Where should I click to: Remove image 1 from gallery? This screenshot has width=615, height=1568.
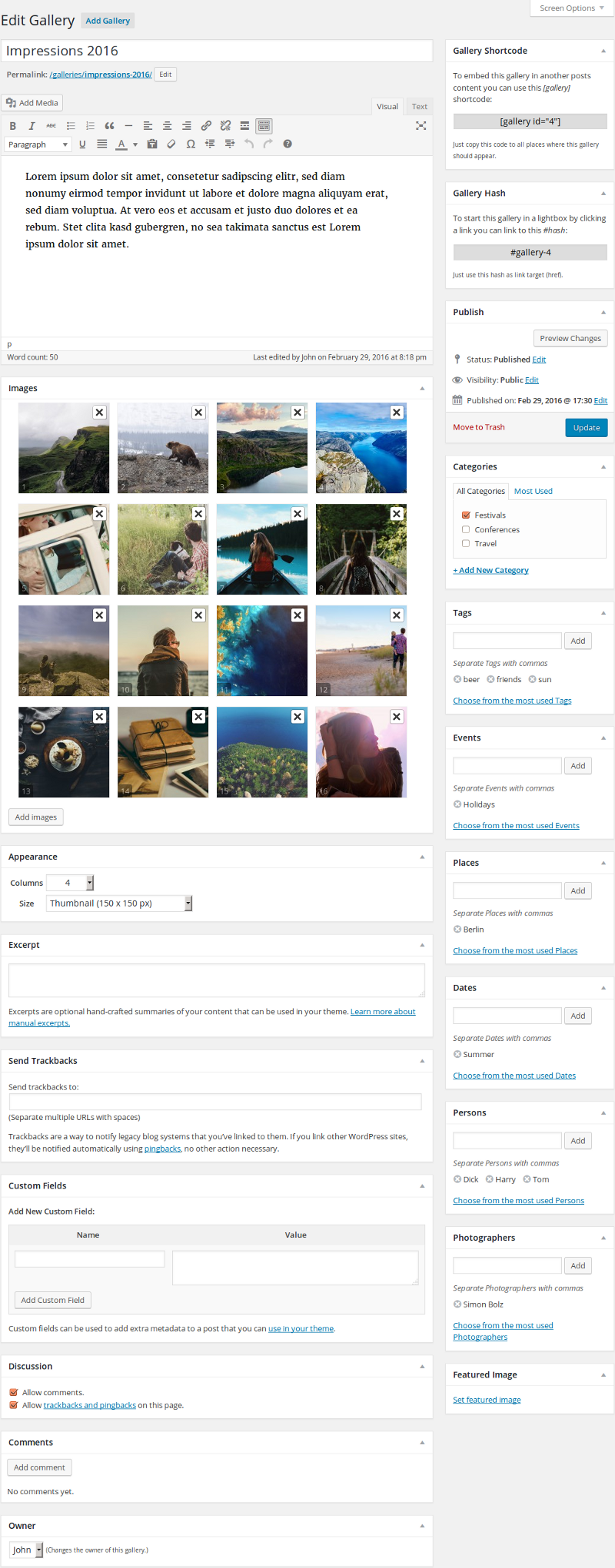[99, 413]
